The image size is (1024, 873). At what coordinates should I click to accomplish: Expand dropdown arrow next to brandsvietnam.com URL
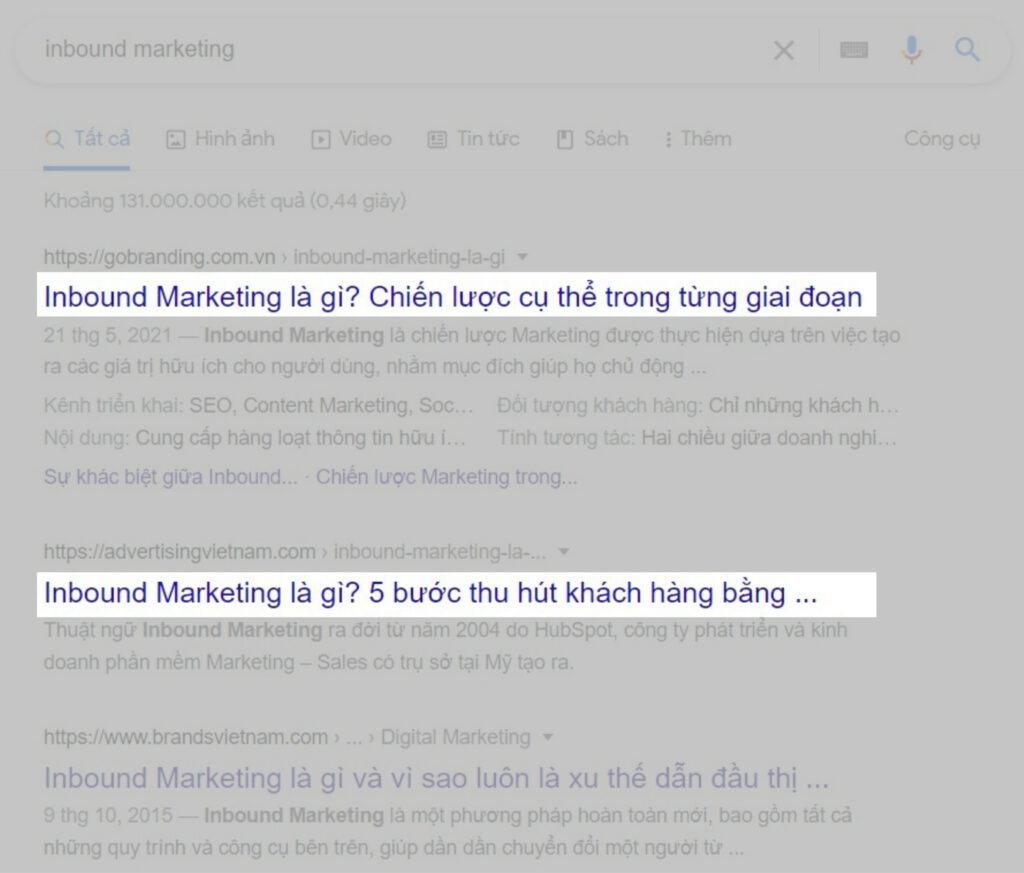point(547,738)
